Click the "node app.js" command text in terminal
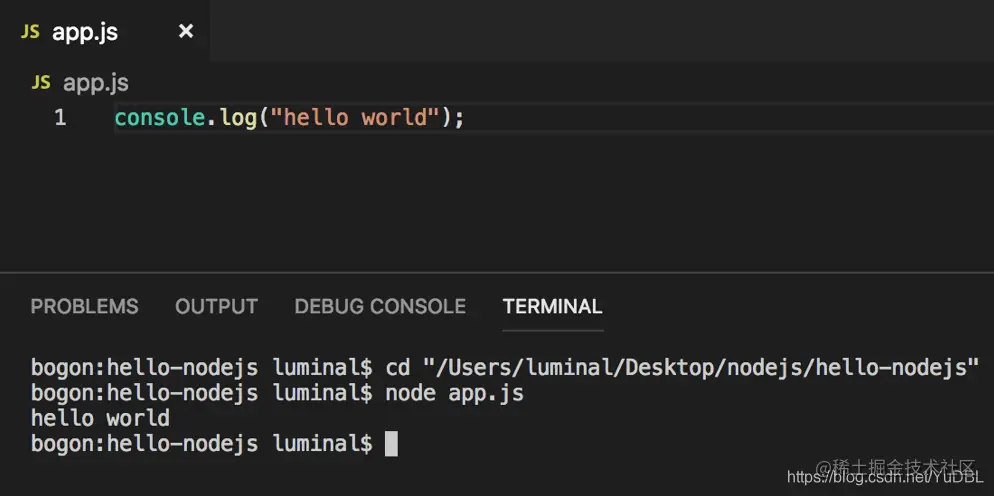 click(x=455, y=393)
